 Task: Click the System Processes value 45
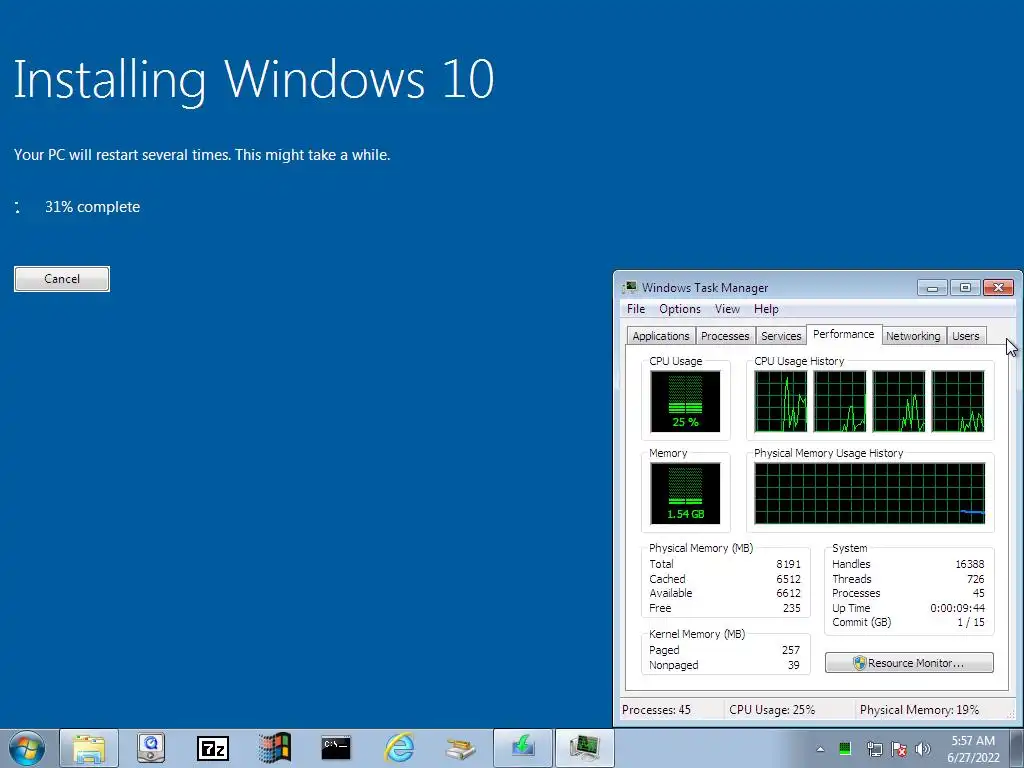(x=978, y=593)
